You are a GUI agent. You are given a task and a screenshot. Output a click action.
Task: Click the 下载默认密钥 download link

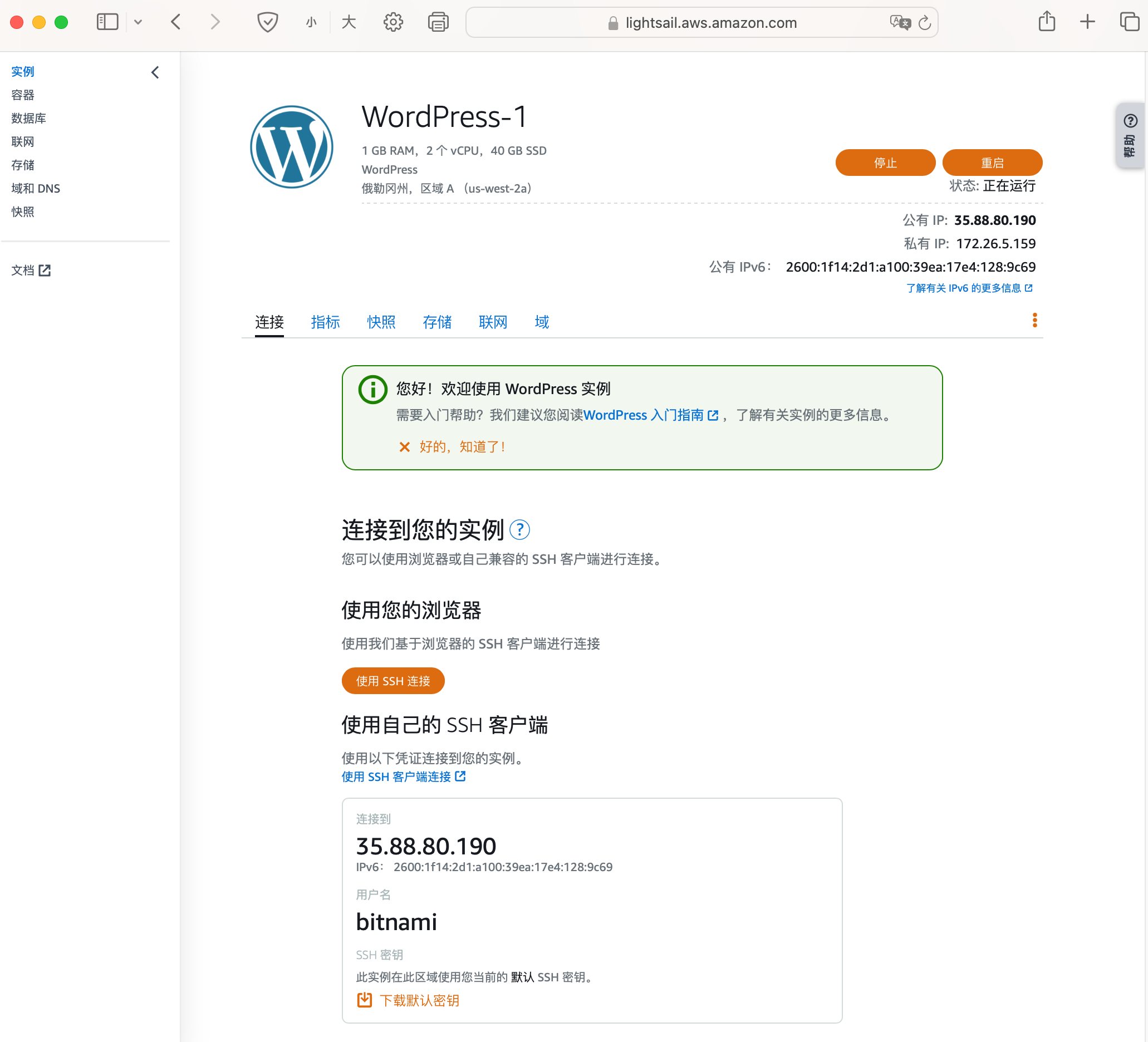(x=408, y=1000)
